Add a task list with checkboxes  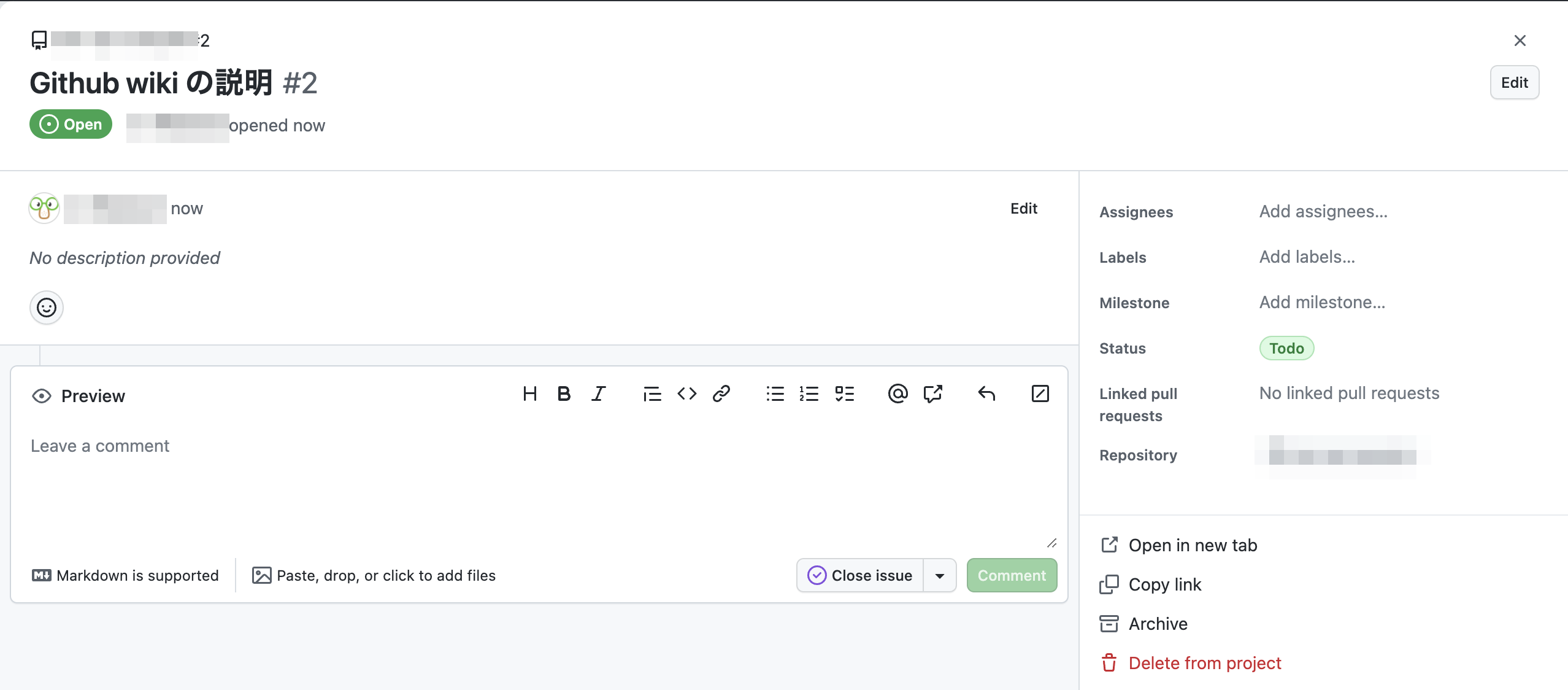pos(845,393)
